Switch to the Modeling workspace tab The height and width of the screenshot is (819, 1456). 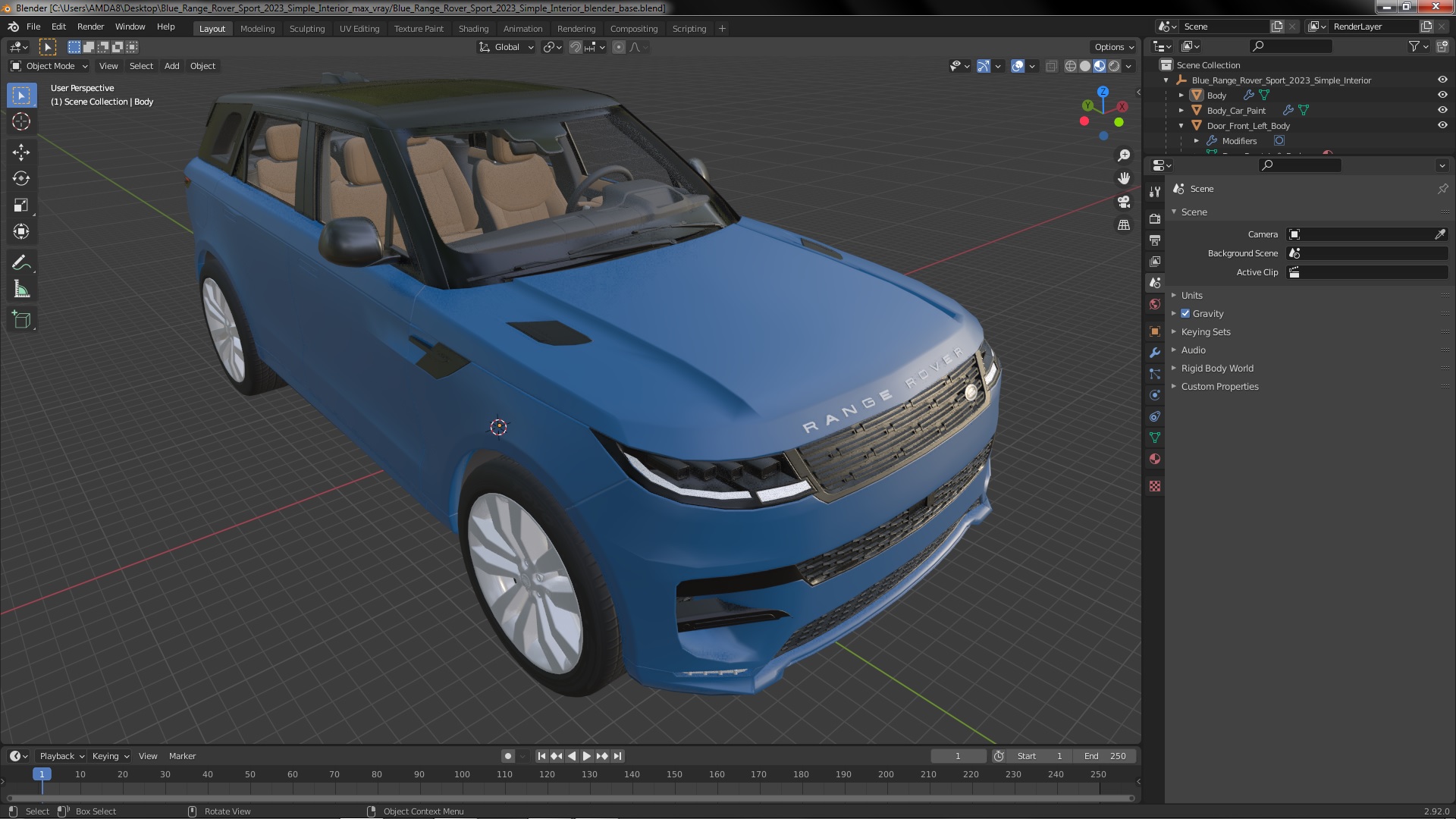257,29
